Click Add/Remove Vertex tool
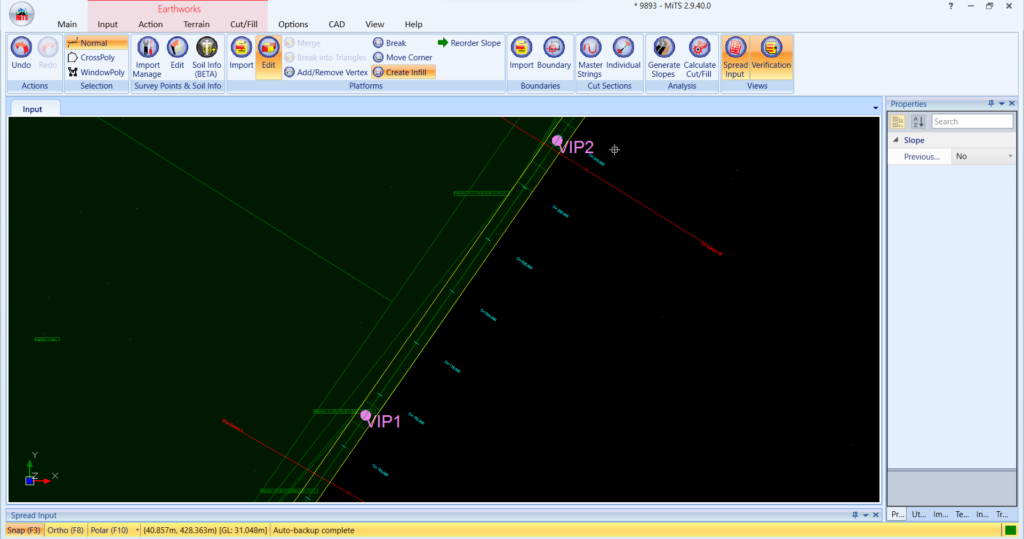Image resolution: width=1024 pixels, height=539 pixels. pos(326,73)
